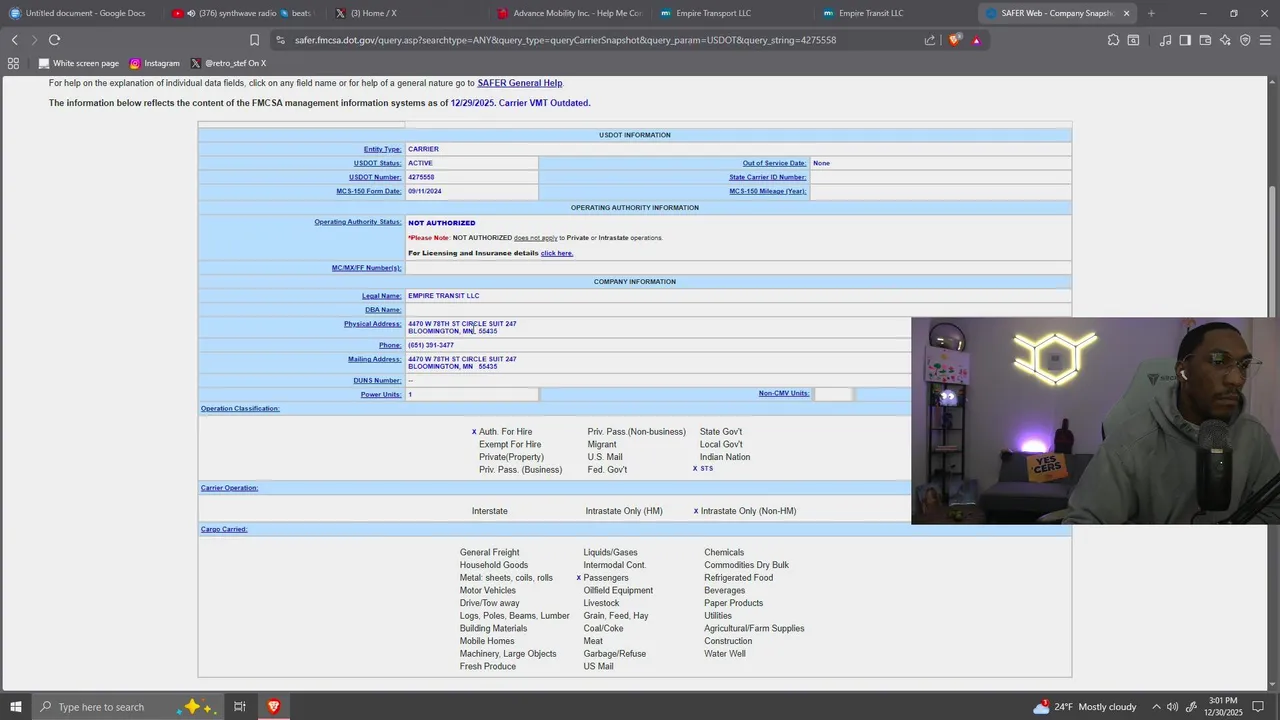Click Operation Classification link
Image resolution: width=1280 pixels, height=720 pixels.
coord(240,408)
